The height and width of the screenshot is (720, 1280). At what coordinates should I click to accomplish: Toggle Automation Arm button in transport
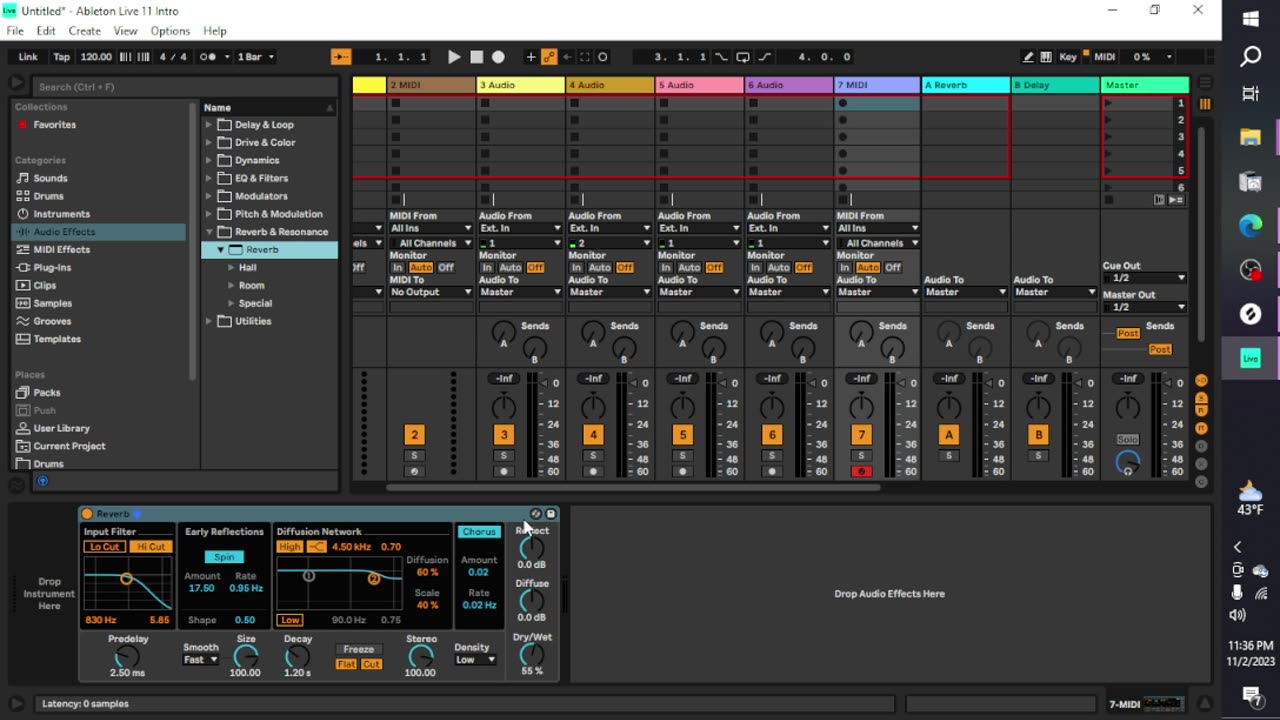pyautogui.click(x=548, y=57)
